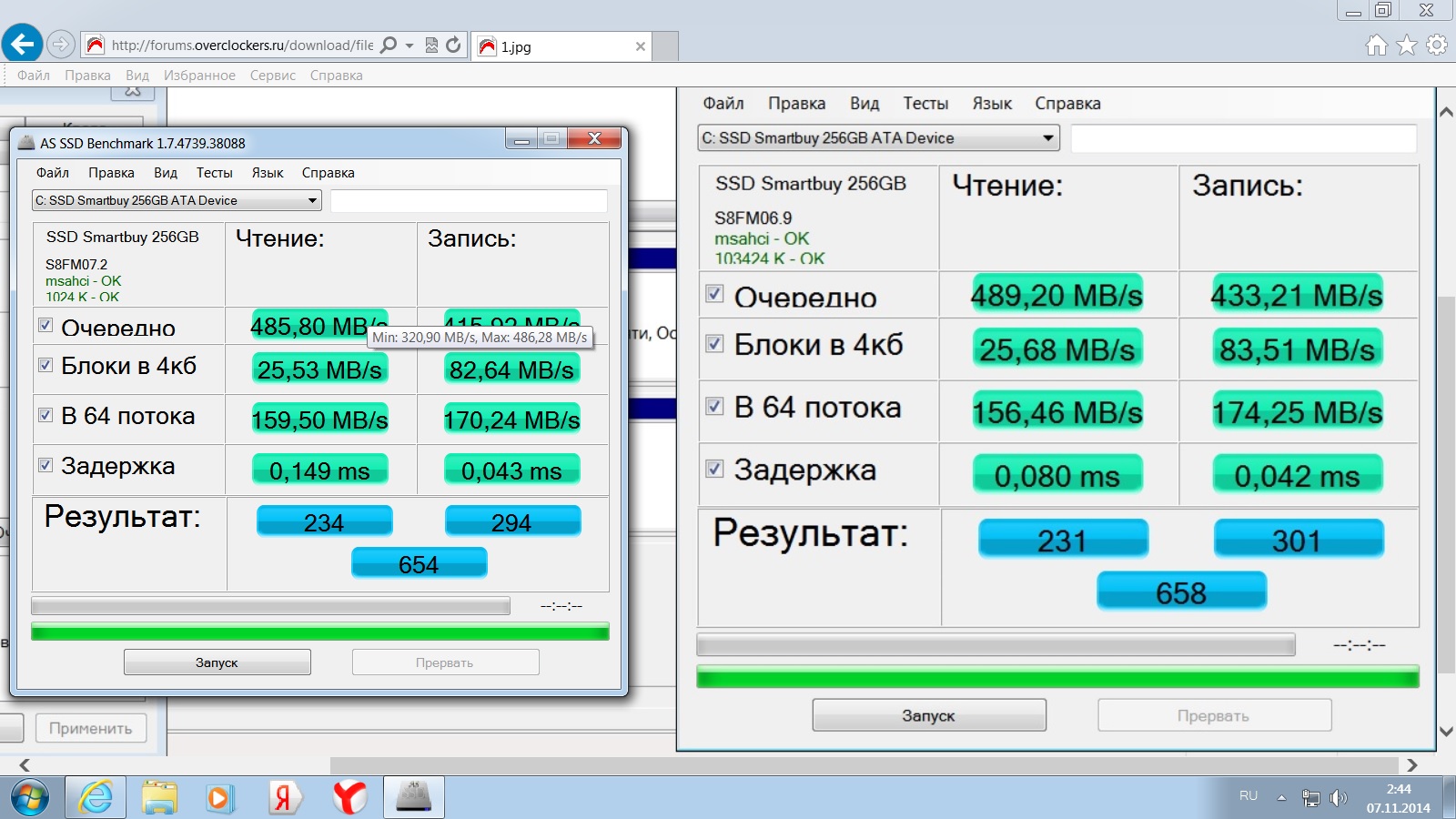Open Язык menu in AS SSD Benchmark window
The width and height of the screenshot is (1456, 819).
point(268,173)
